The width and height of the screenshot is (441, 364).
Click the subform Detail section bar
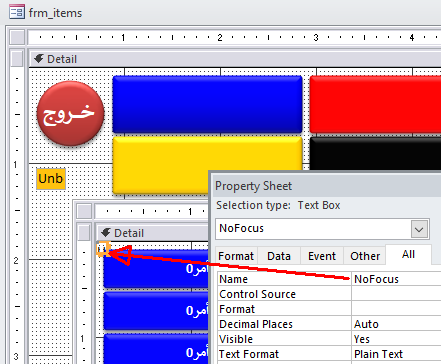click(153, 233)
